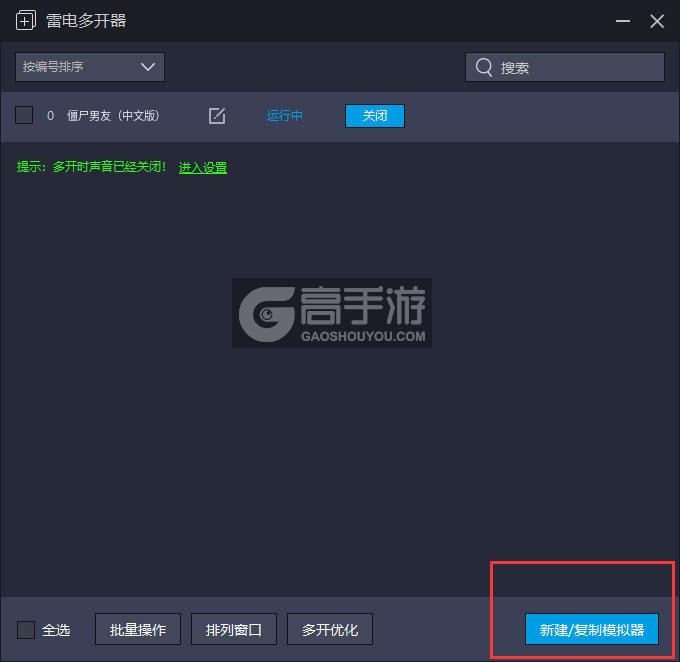680x662 pixels.
Task: Close the 雷电多开器 window
Action: [657, 21]
